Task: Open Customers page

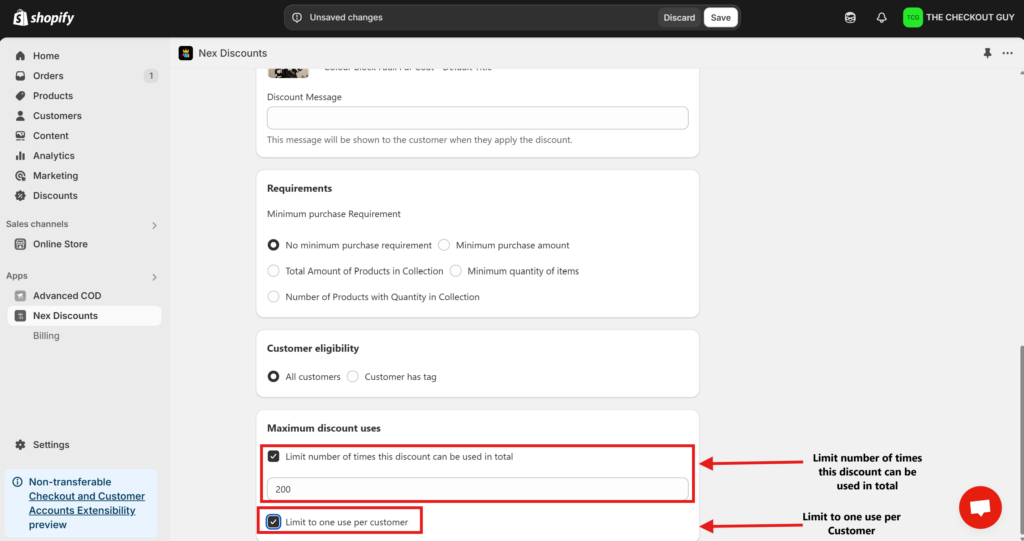Action: point(57,116)
